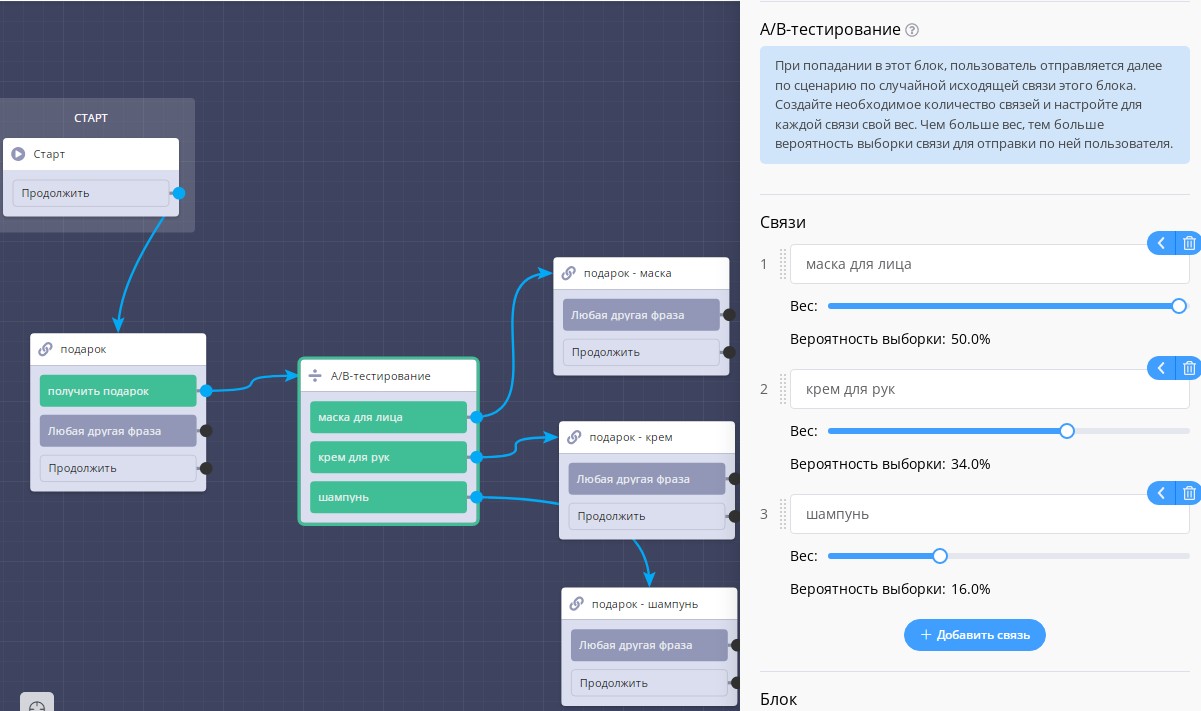Click the weight slider handle for 'крем для рук'

pos(1066,431)
